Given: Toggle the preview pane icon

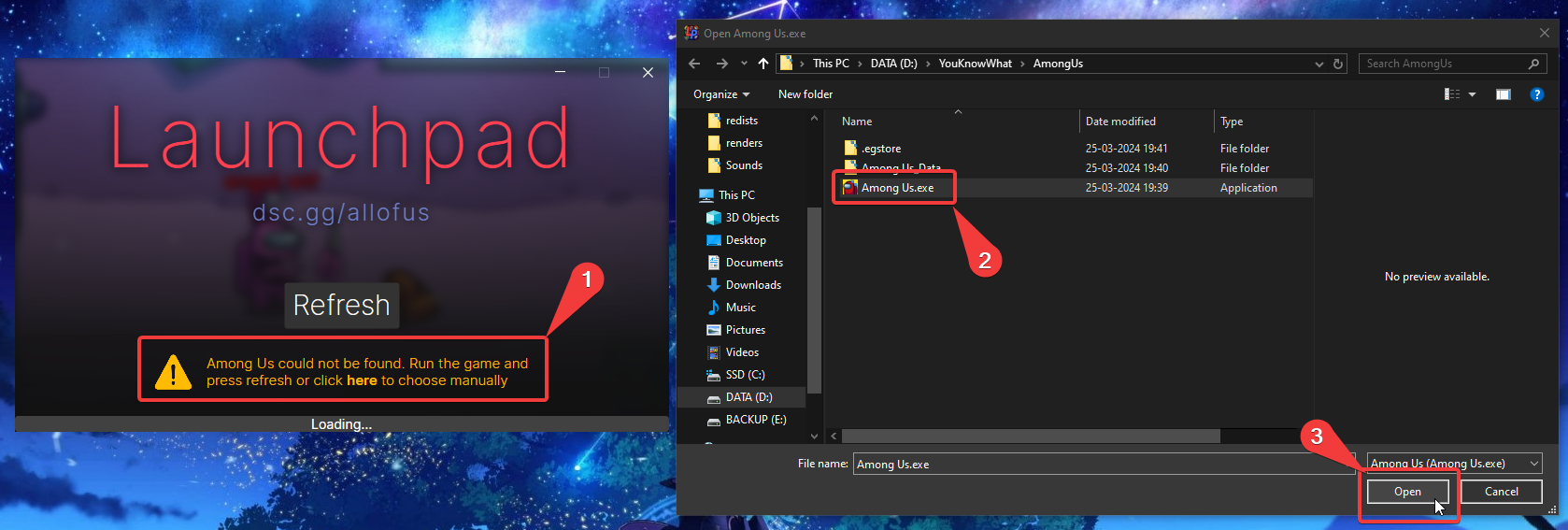Looking at the screenshot, I should coord(1504,94).
